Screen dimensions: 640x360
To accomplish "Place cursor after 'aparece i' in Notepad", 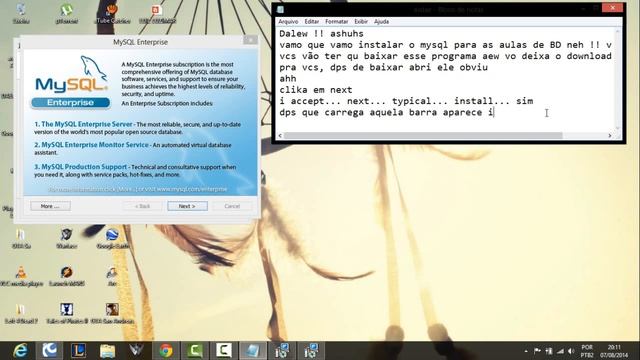I will pos(494,112).
